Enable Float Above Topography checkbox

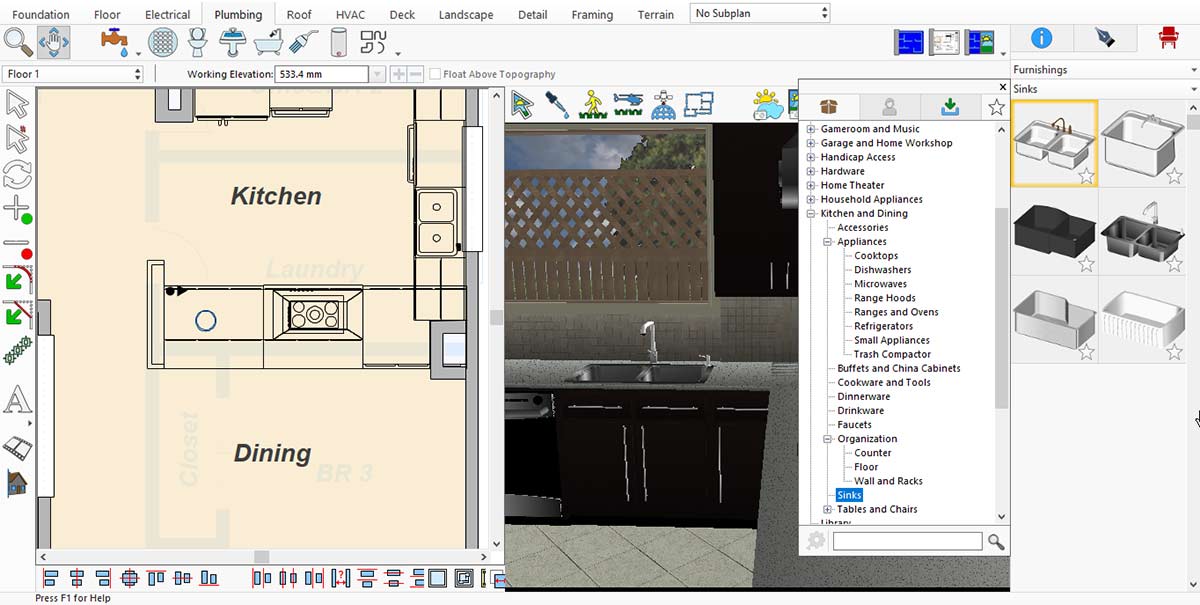click(x=435, y=74)
